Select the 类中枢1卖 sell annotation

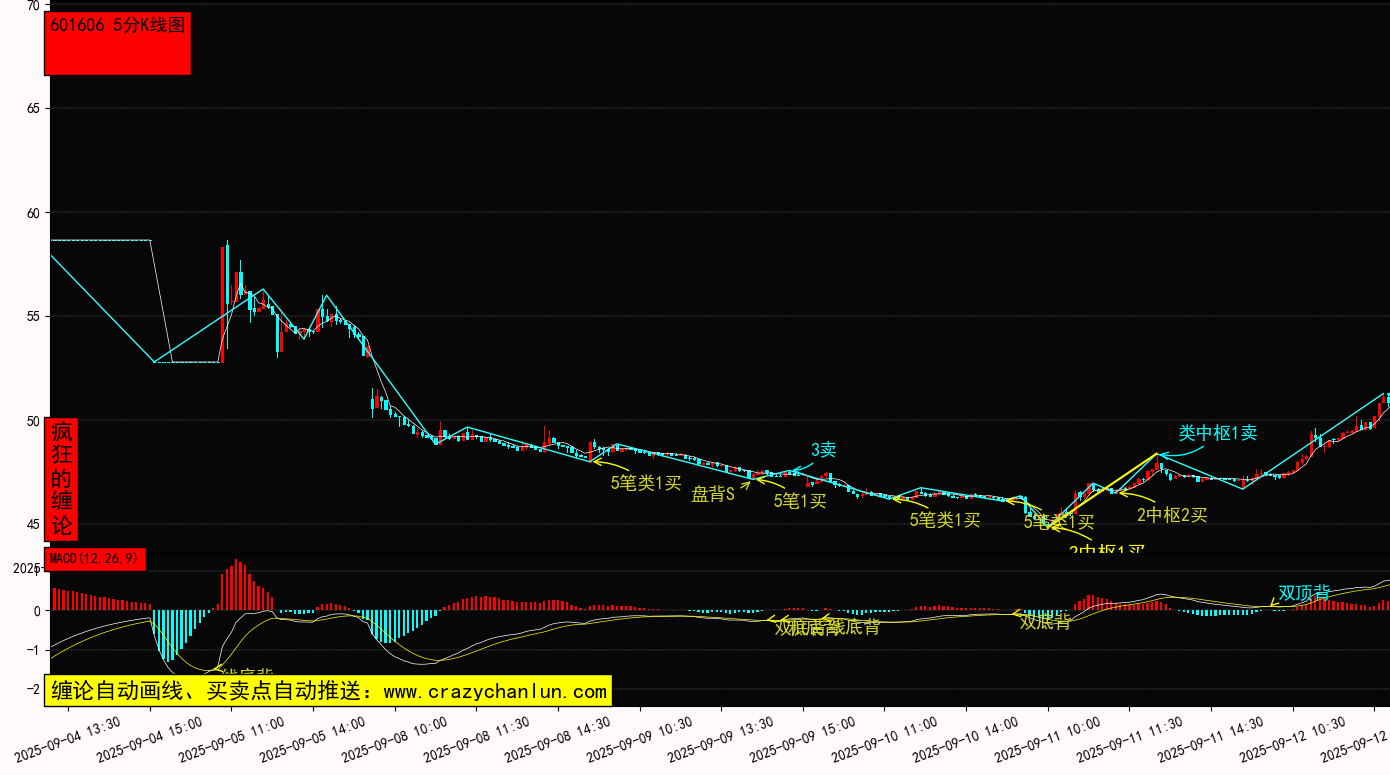1217,433
